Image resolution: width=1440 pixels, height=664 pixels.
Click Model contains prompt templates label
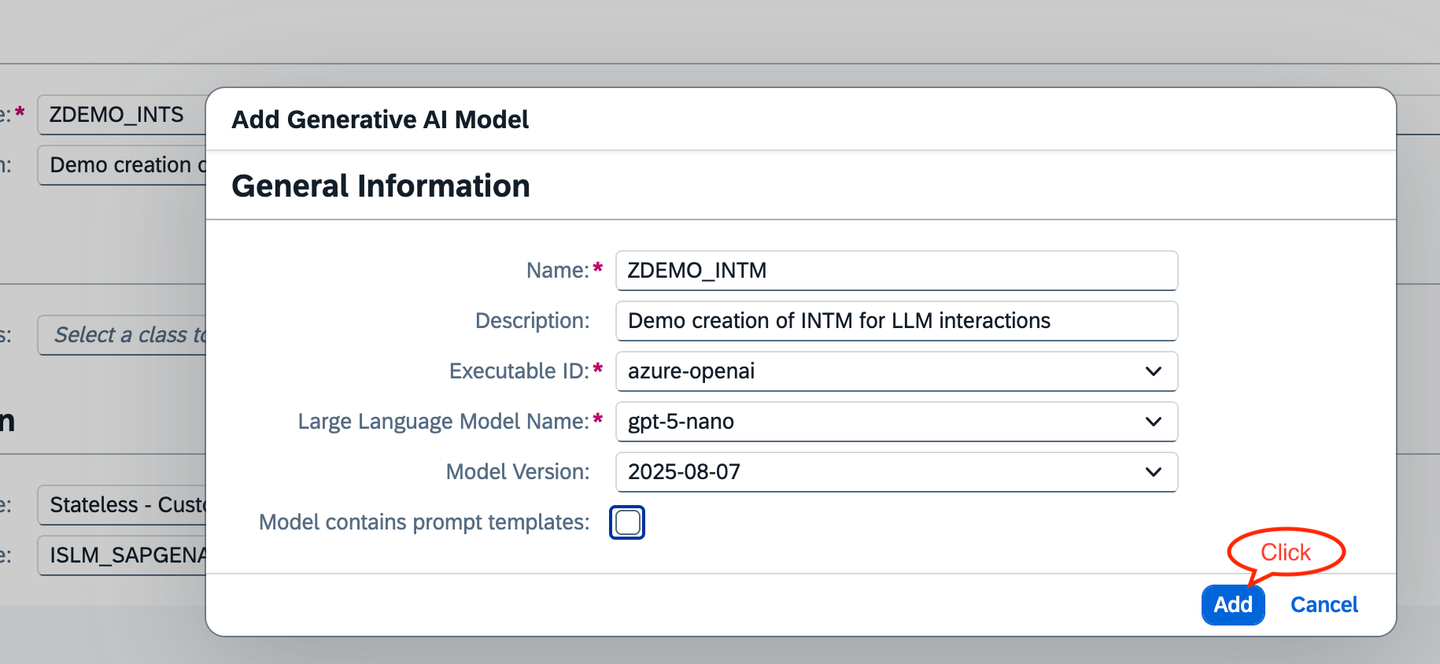(424, 522)
